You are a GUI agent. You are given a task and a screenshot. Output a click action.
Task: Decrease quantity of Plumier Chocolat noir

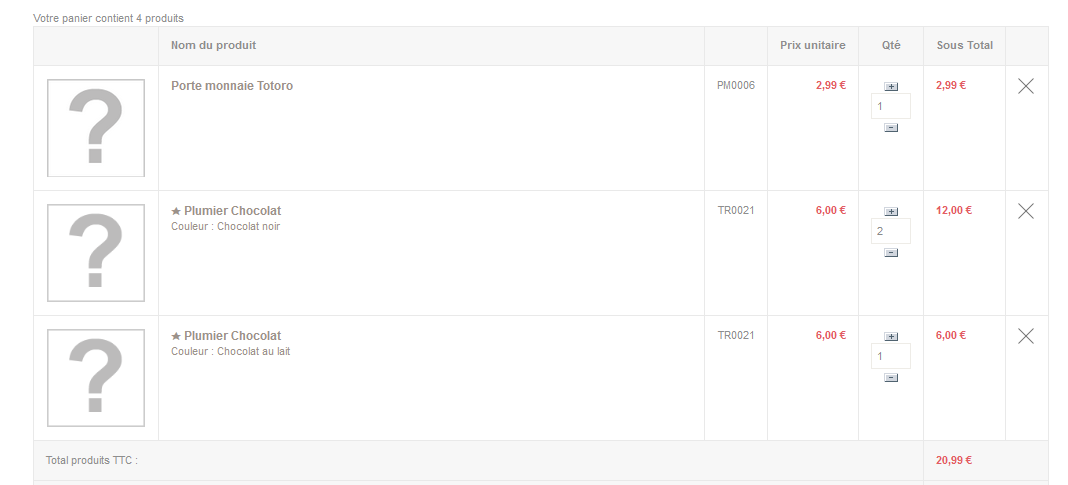click(891, 253)
